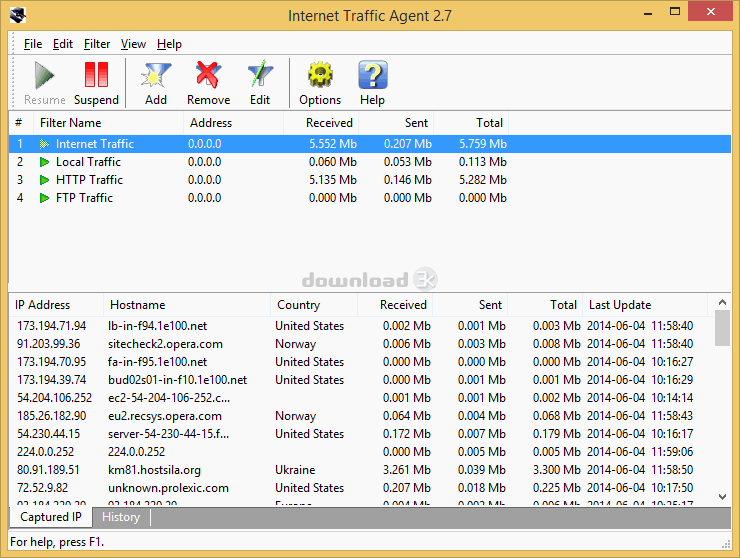
Task: Select the Local Traffic filter row
Action: pos(370,162)
